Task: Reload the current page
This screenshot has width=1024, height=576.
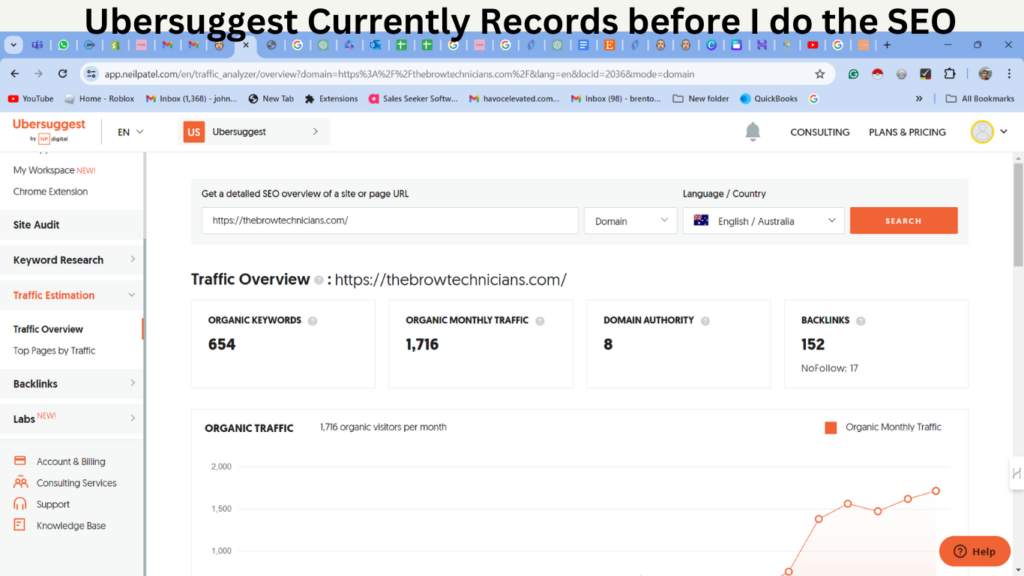Action: pyautogui.click(x=63, y=74)
